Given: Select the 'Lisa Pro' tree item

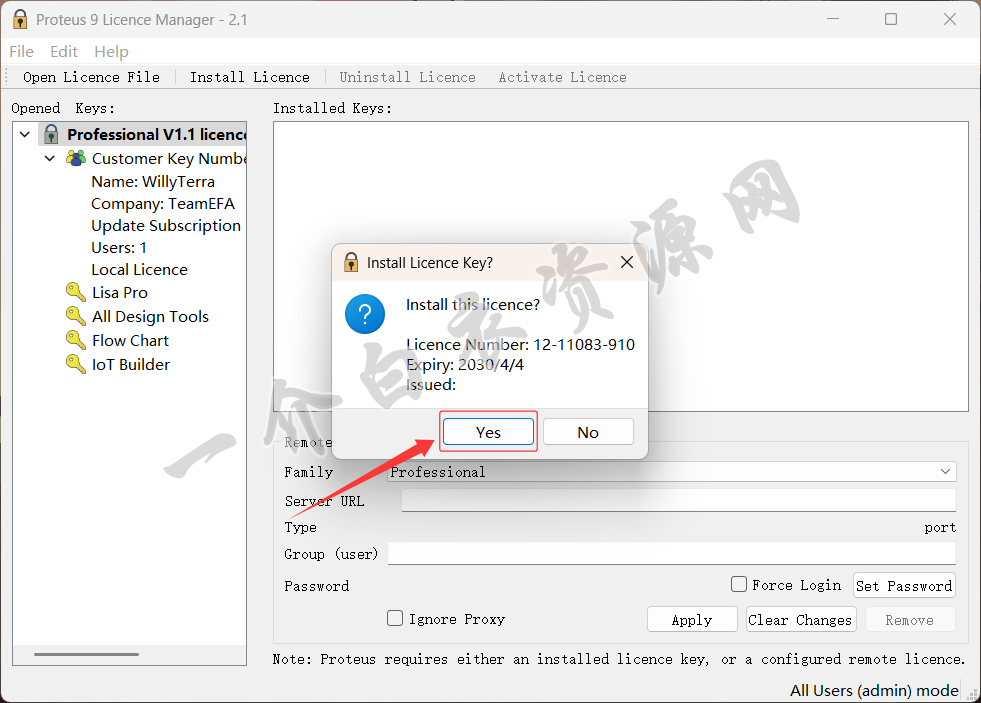Looking at the screenshot, I should click(x=119, y=293).
